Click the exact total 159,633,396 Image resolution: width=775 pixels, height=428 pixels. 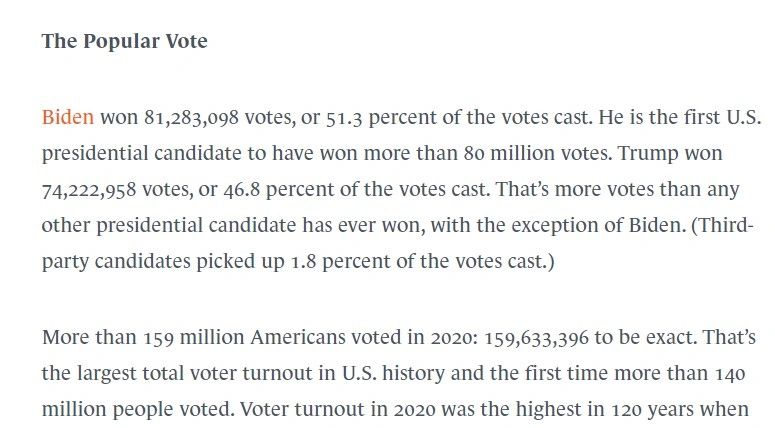pos(536,338)
